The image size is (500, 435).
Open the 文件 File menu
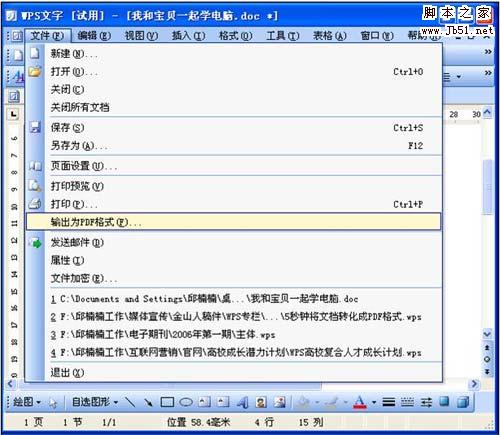[47, 35]
